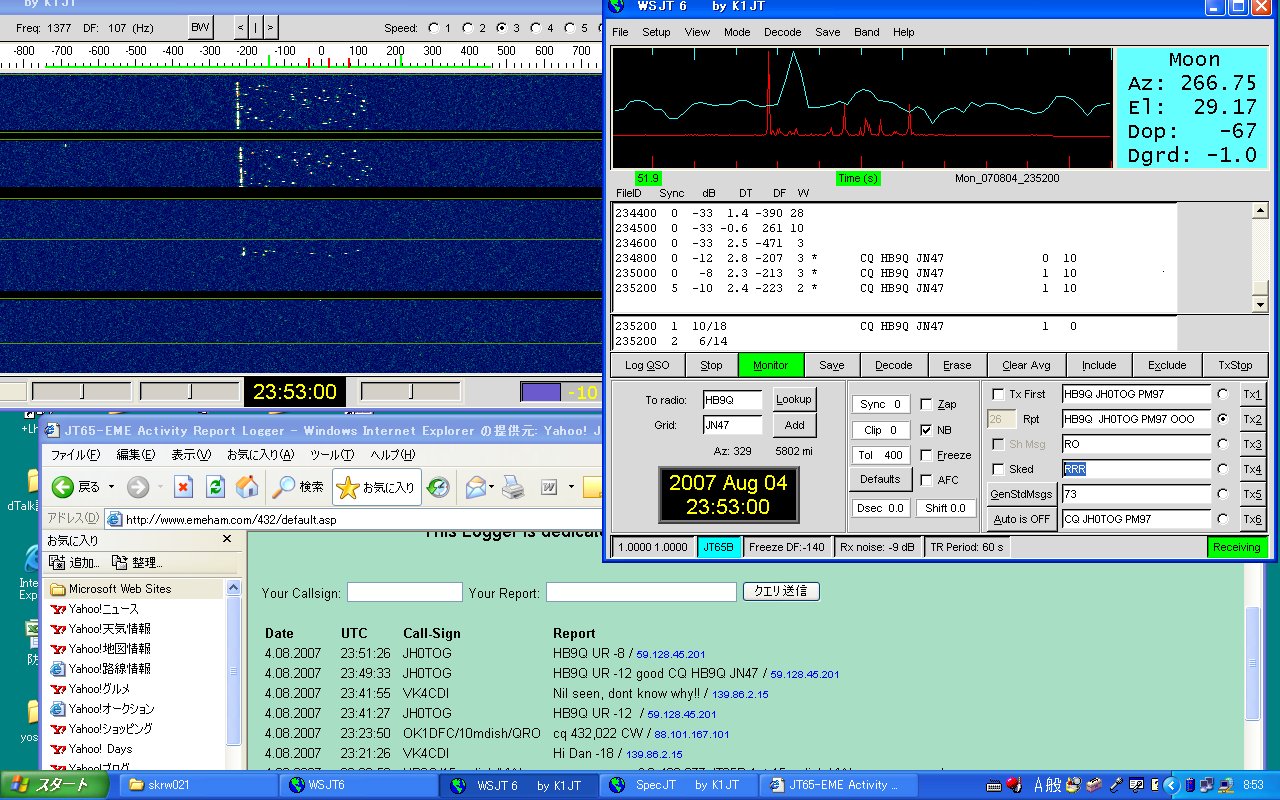This screenshot has width=1280, height=800.
Task: Click the WSJT decode list scroll-up arrow
Action: pyautogui.click(x=1260, y=211)
